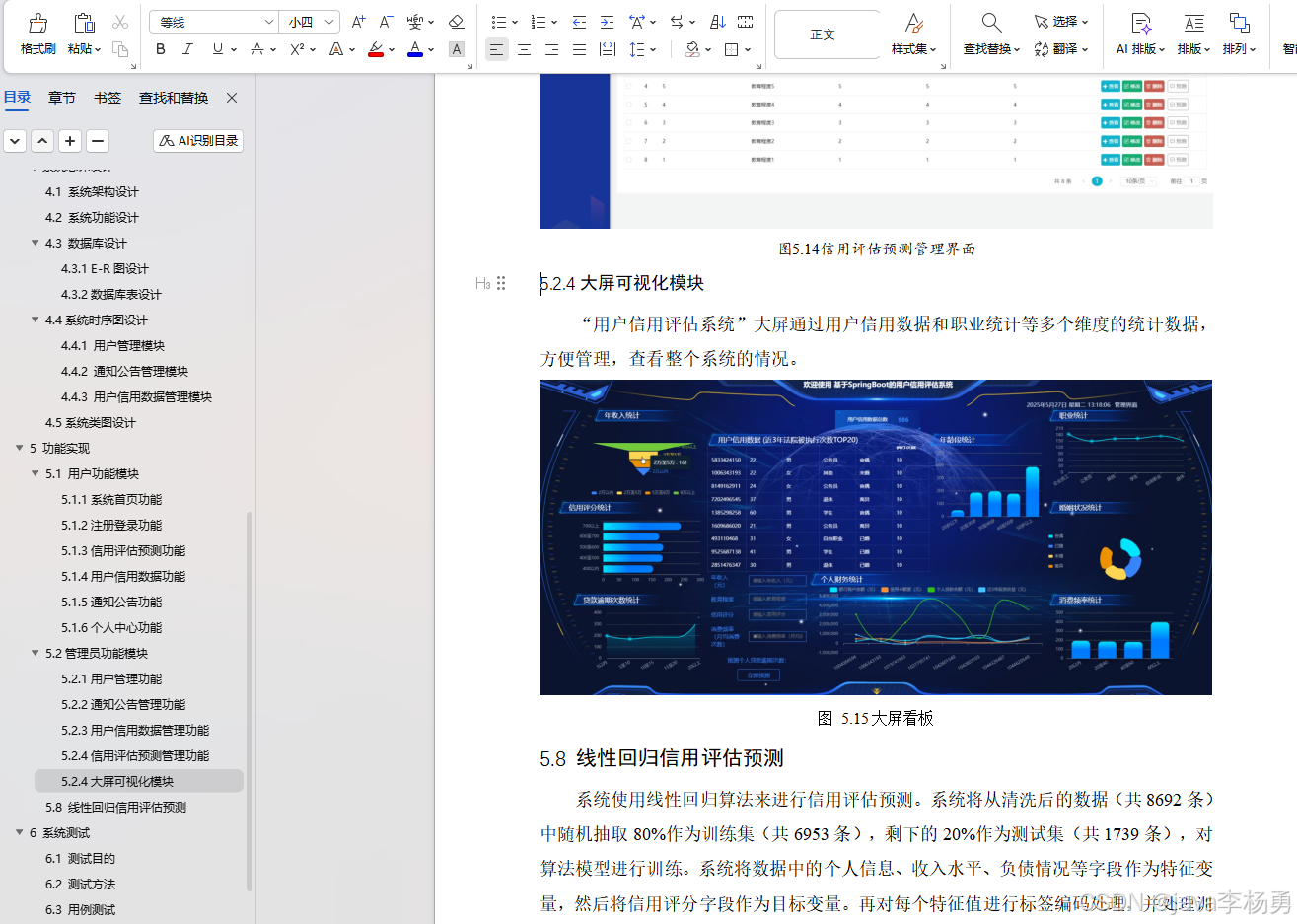Click the down-chevron outline level button

(15, 141)
